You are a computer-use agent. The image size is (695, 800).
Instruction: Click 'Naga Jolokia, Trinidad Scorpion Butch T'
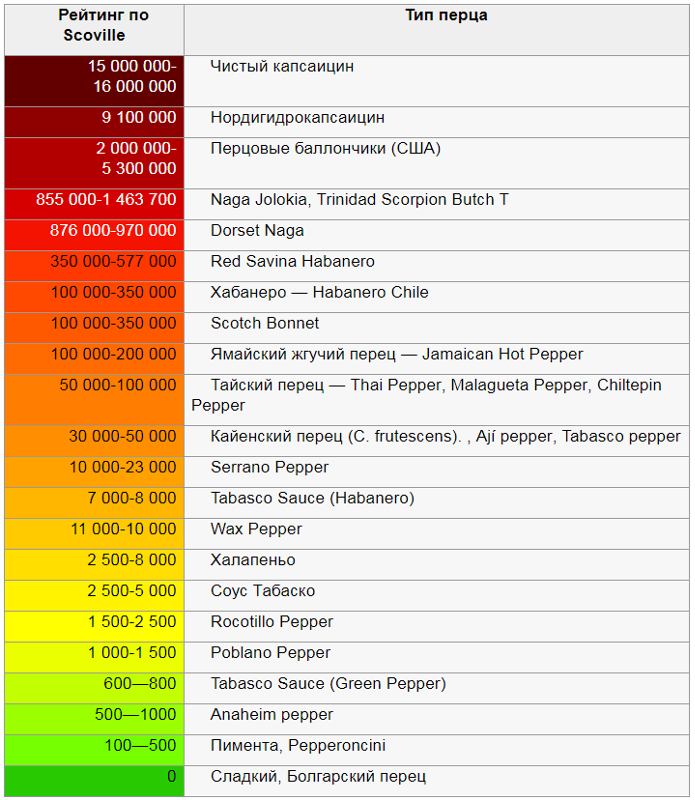(x=360, y=199)
